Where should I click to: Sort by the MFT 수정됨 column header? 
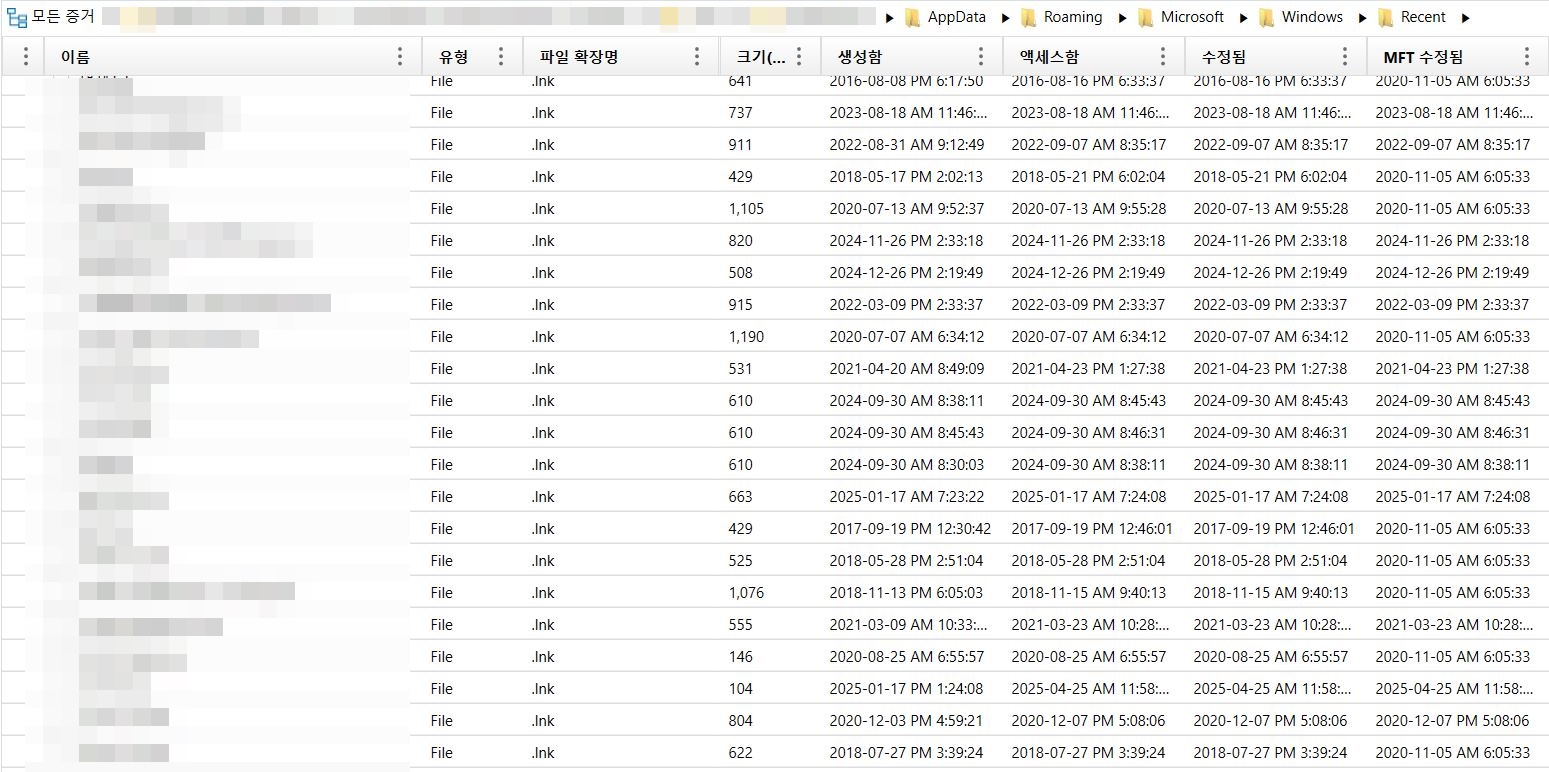[x=1423, y=57]
